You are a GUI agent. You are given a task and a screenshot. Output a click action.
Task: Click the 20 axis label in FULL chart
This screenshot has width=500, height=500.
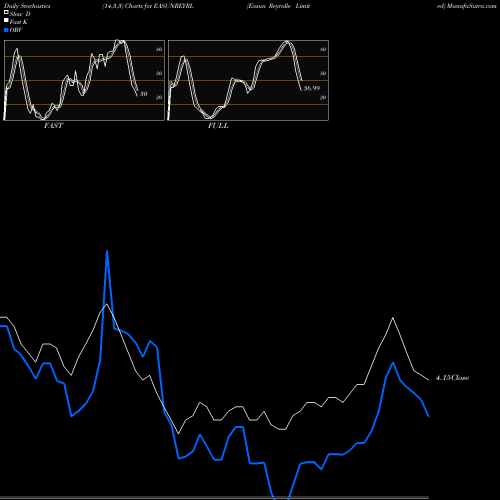(323, 97)
